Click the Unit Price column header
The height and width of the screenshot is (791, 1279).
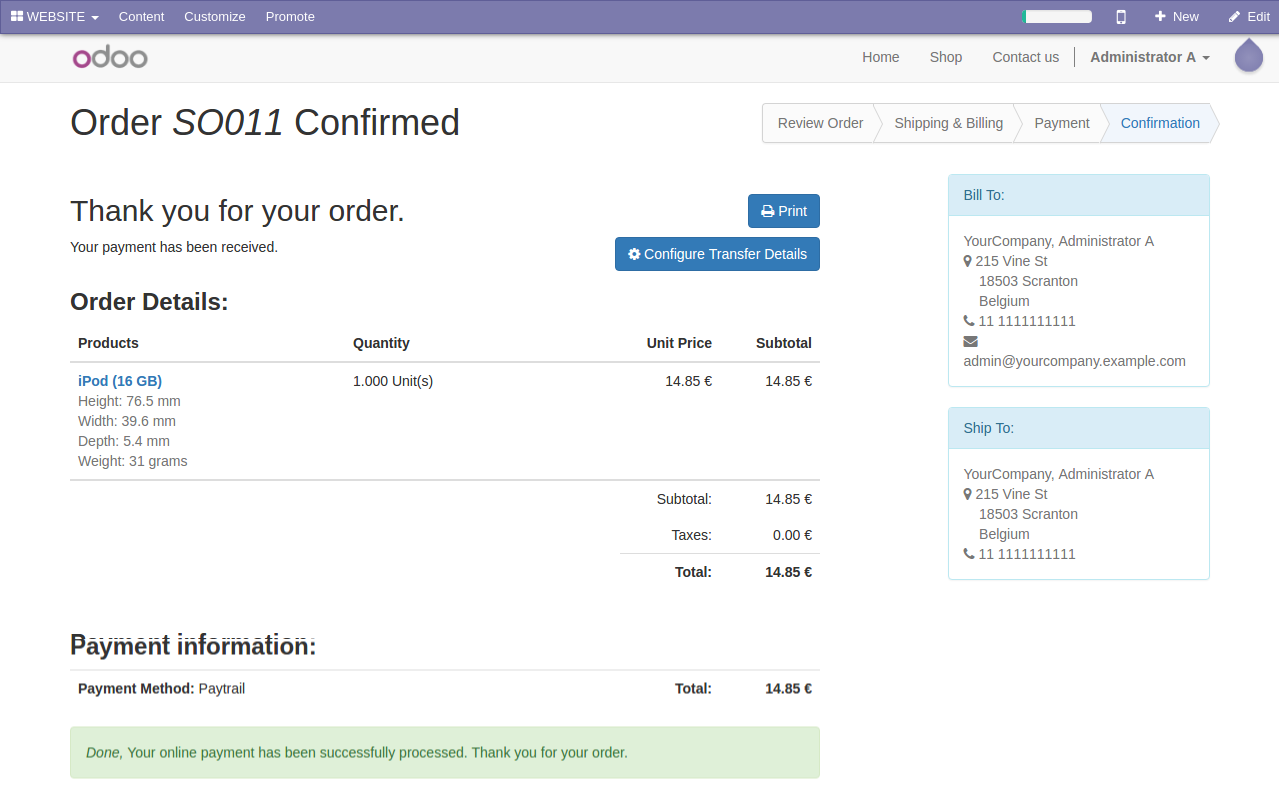tap(679, 343)
